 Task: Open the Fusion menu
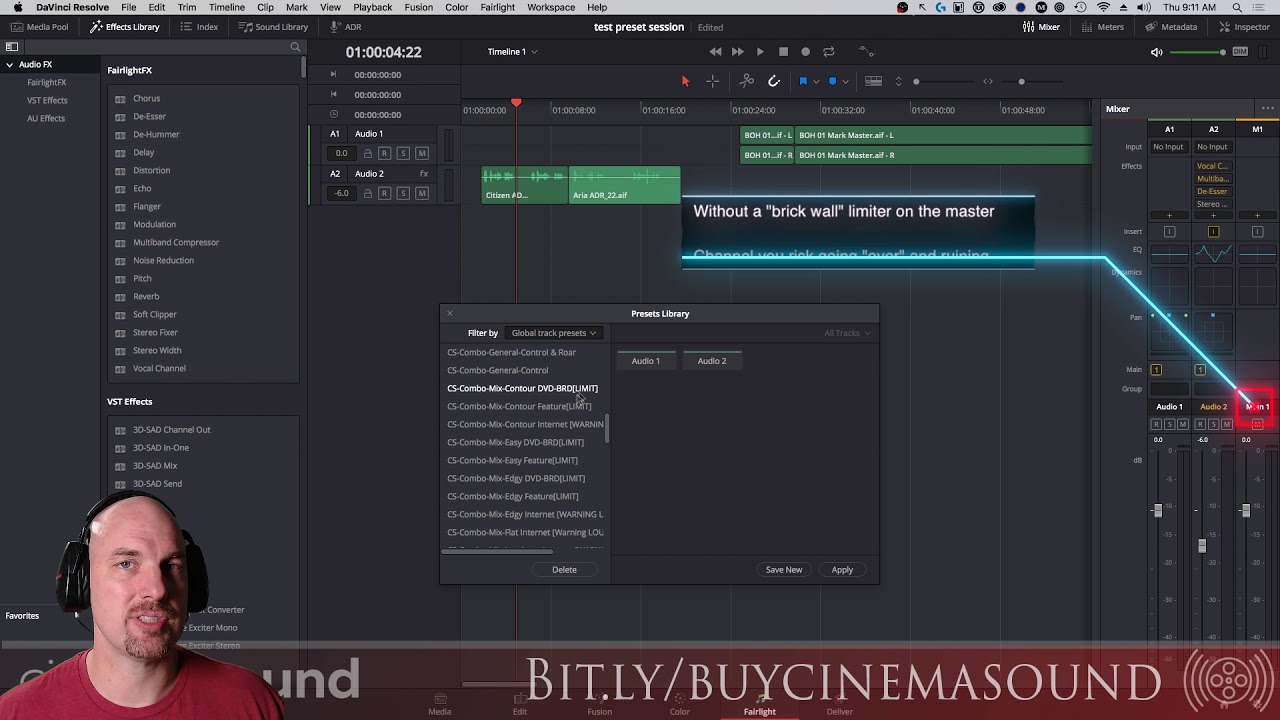418,7
